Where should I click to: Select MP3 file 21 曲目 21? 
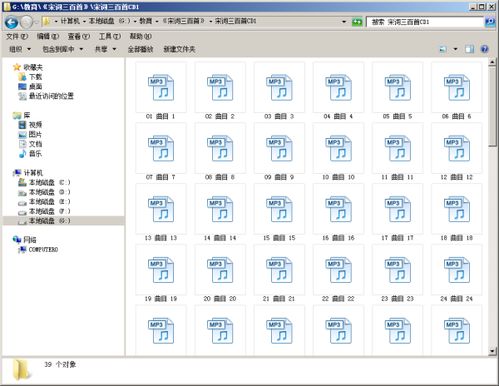(279, 273)
